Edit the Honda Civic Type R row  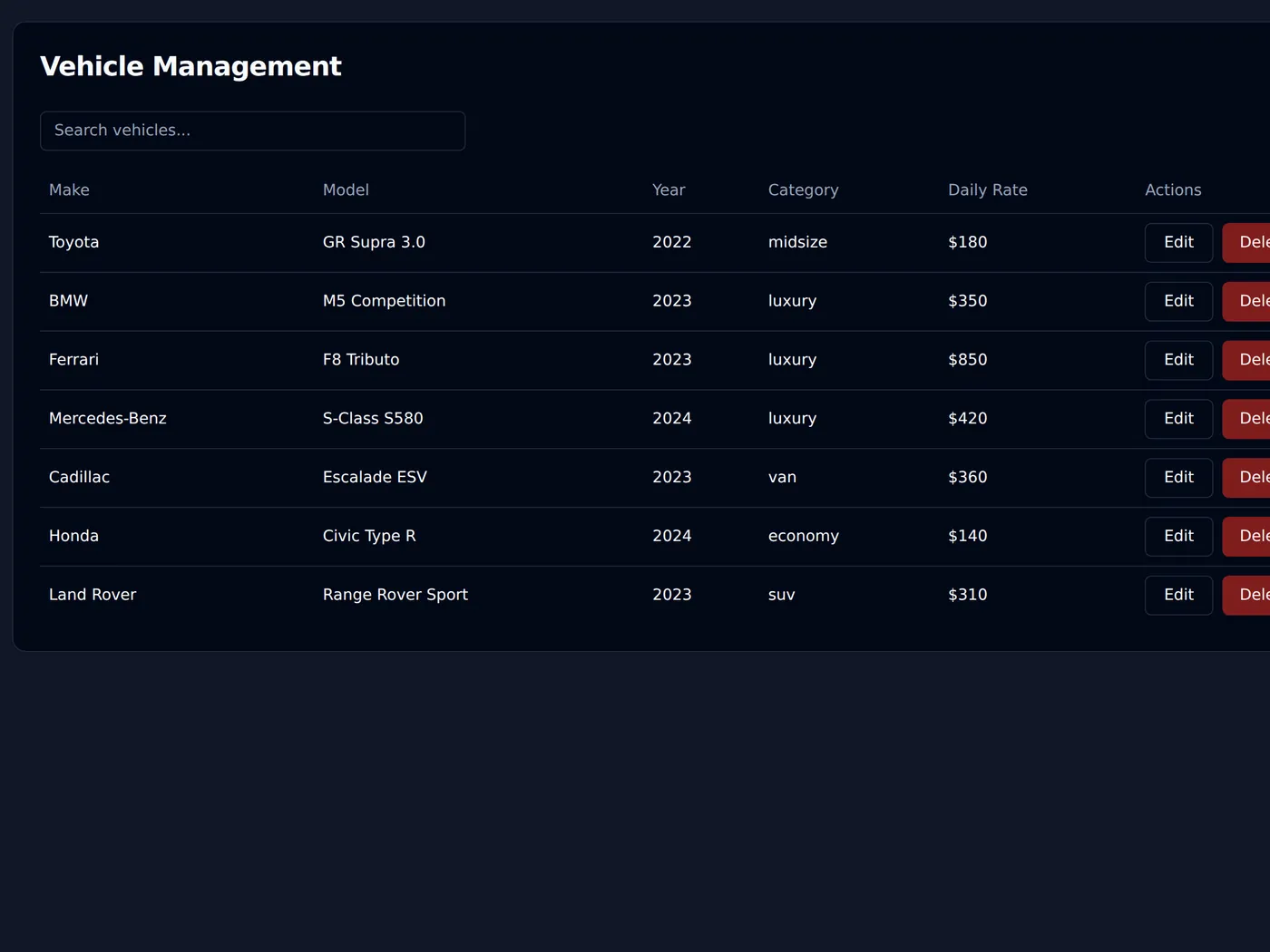(1178, 537)
